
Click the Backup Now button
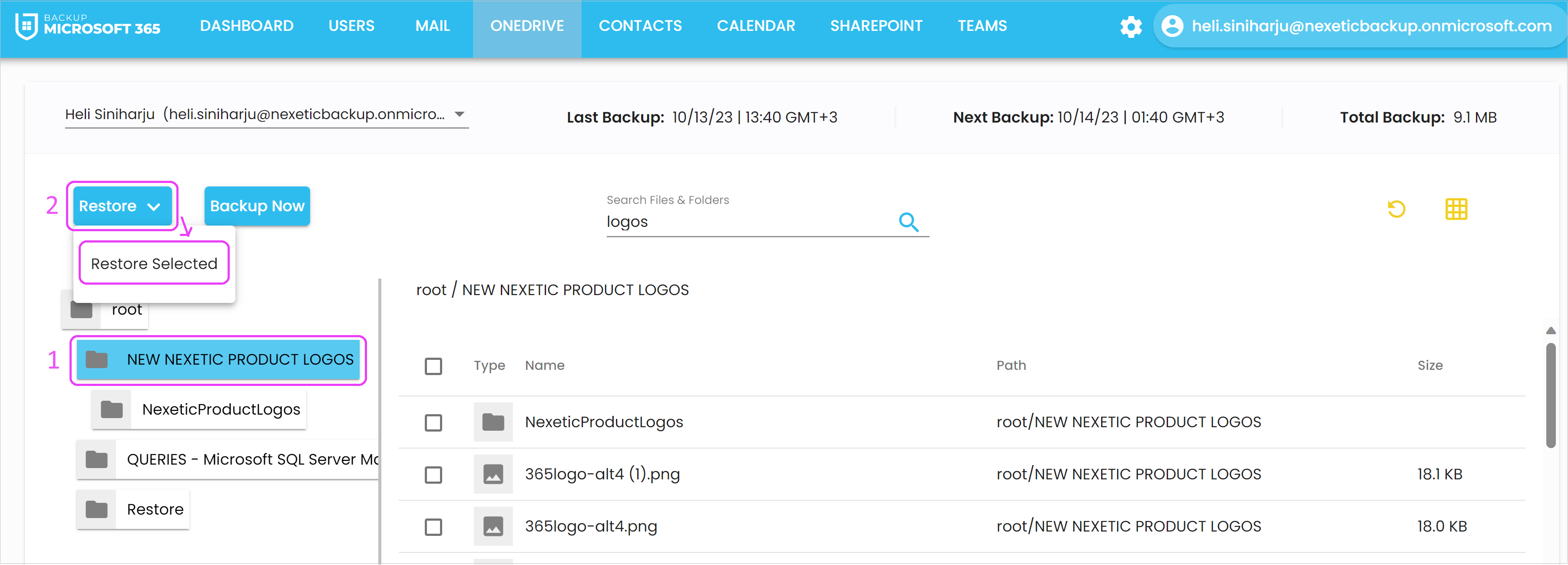point(257,206)
